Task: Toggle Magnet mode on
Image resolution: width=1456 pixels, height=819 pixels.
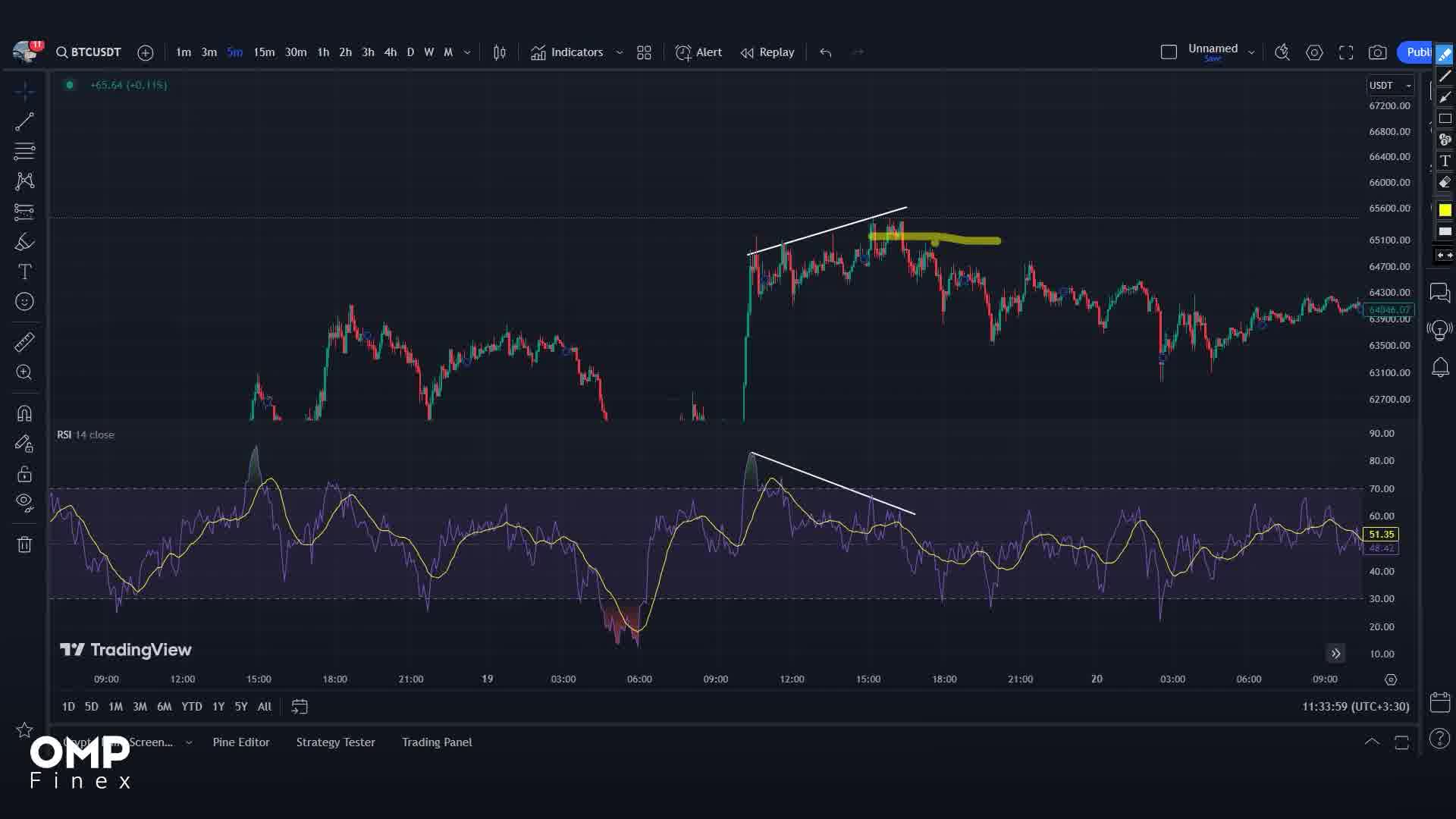Action: [24, 413]
